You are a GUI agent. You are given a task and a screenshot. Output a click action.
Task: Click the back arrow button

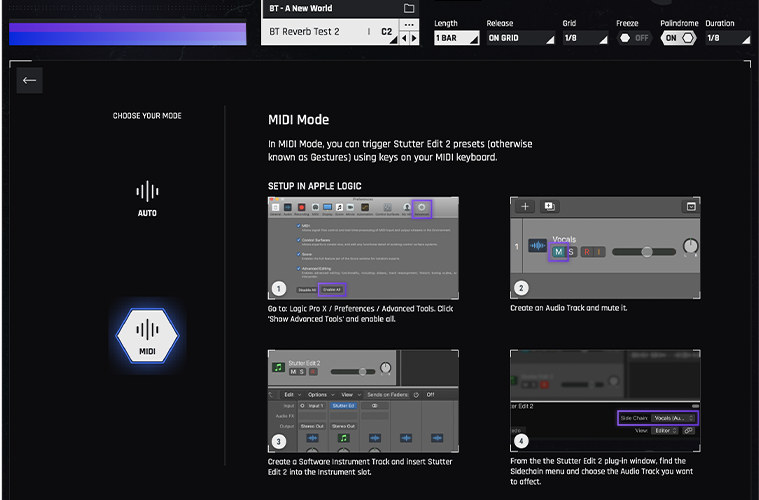(x=30, y=80)
